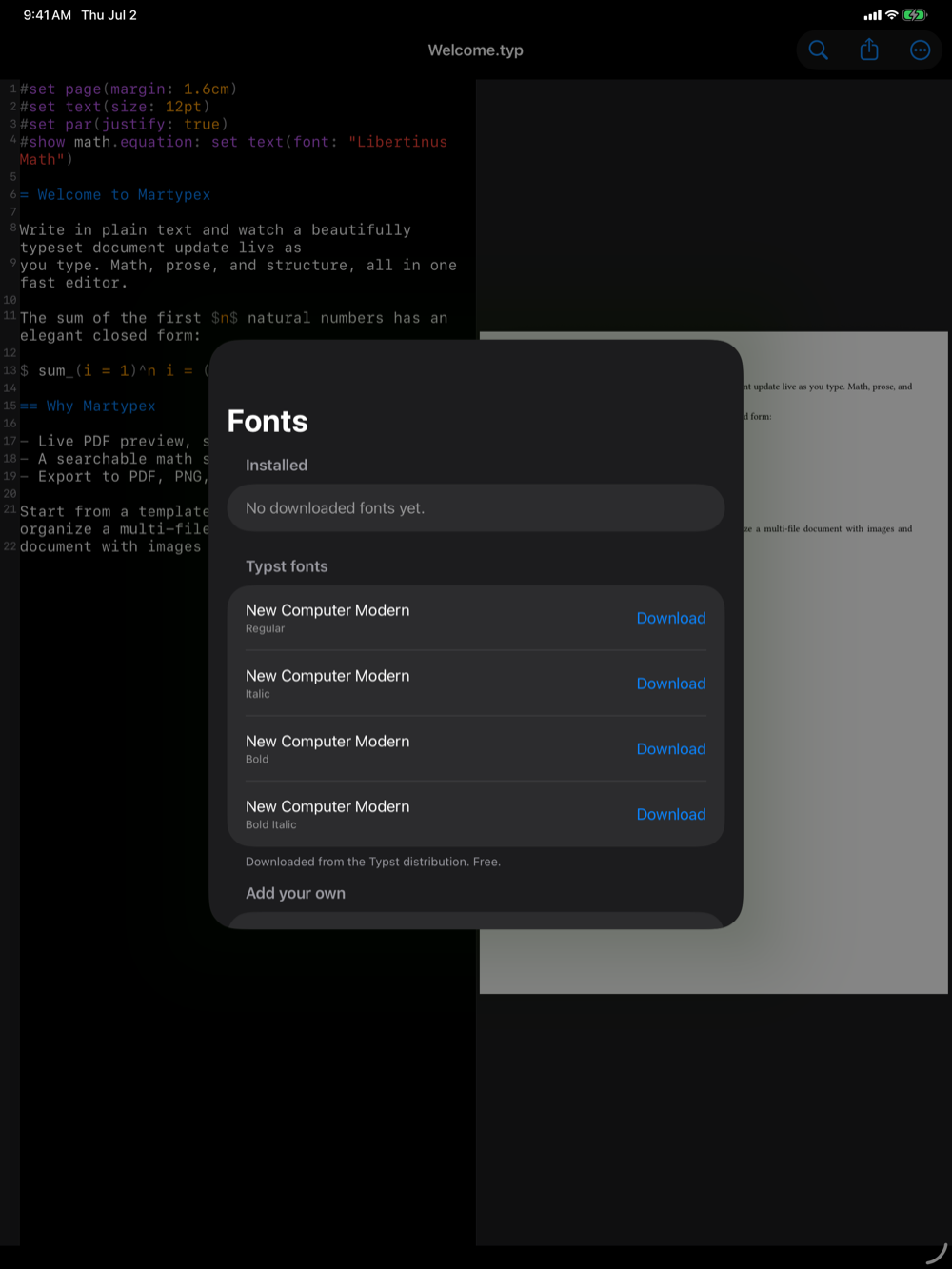Click the "= Welcome to Martypex" editor line

coord(115,194)
